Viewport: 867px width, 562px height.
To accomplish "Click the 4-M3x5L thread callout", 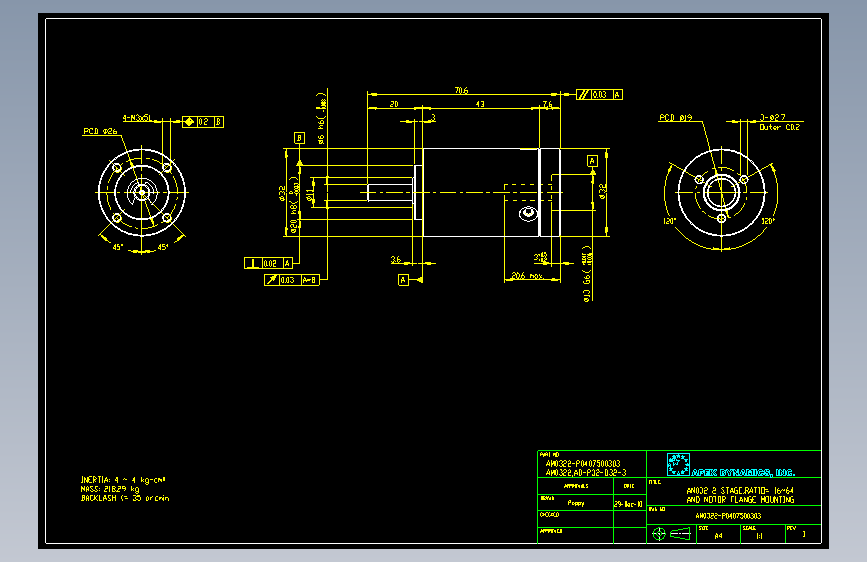I will tap(136, 118).
